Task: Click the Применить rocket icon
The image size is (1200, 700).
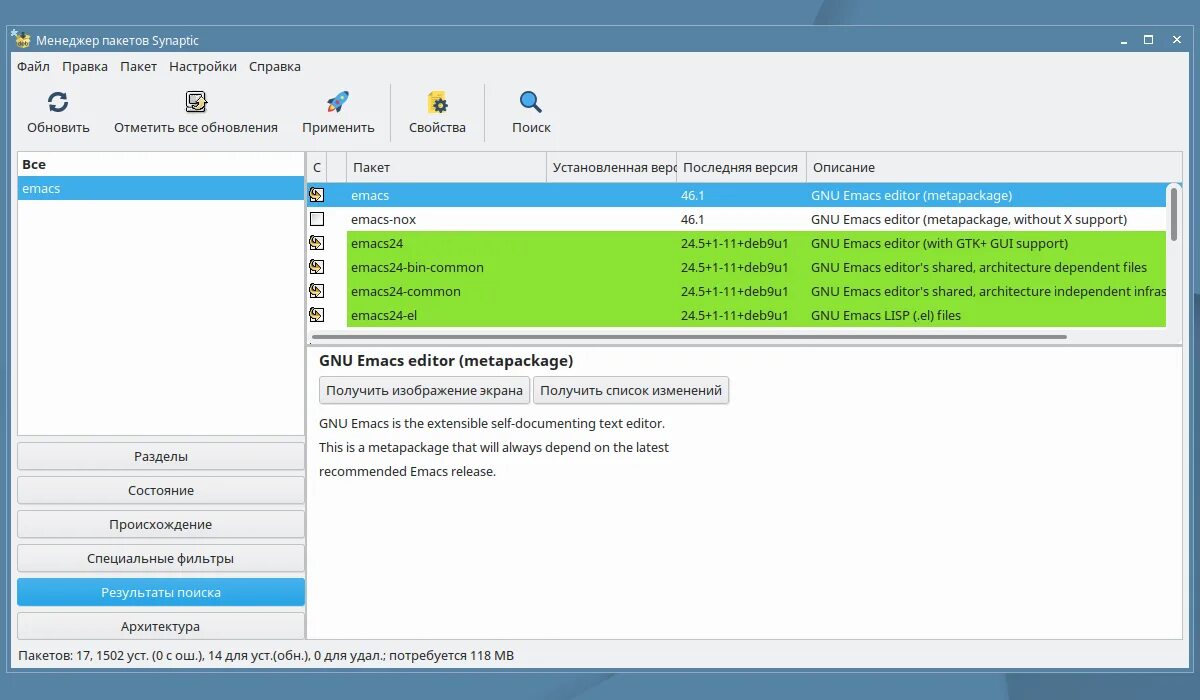Action: [338, 102]
